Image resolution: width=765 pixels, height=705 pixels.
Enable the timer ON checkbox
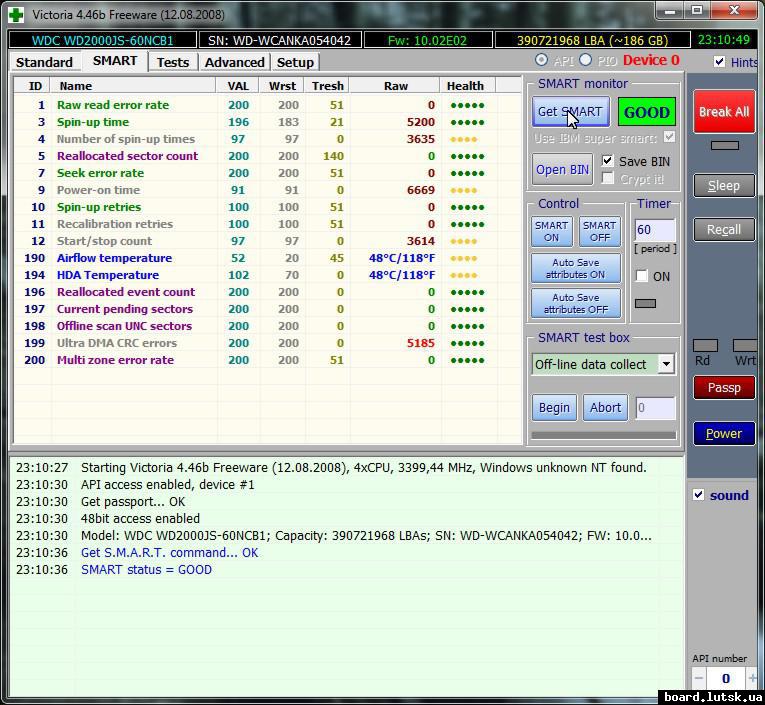pos(642,276)
